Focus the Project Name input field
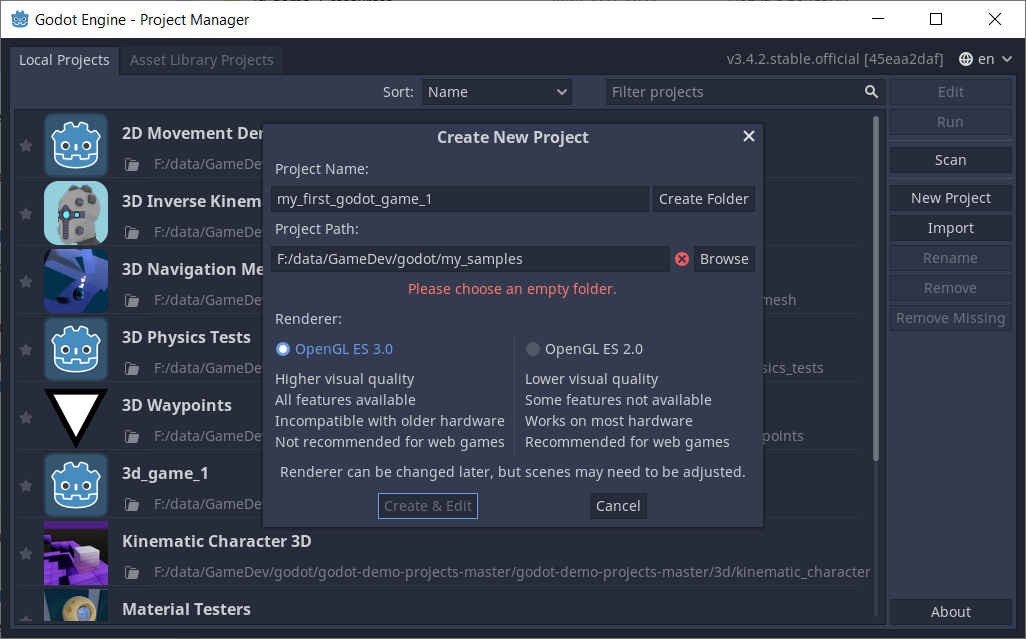The width and height of the screenshot is (1026, 639). coord(460,199)
